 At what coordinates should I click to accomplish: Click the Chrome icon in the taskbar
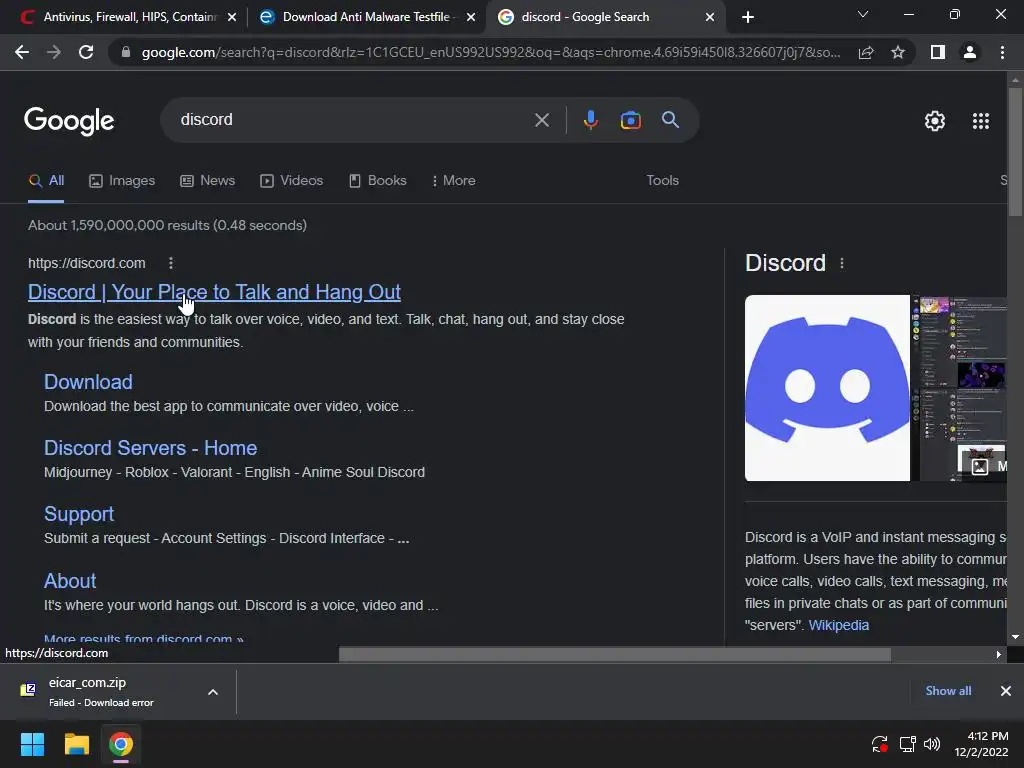121,744
